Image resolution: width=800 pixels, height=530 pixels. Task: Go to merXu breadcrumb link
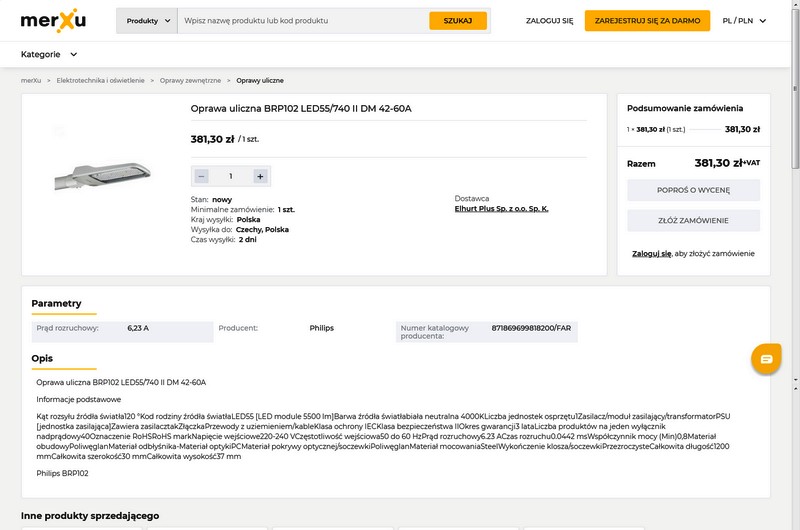point(31,81)
